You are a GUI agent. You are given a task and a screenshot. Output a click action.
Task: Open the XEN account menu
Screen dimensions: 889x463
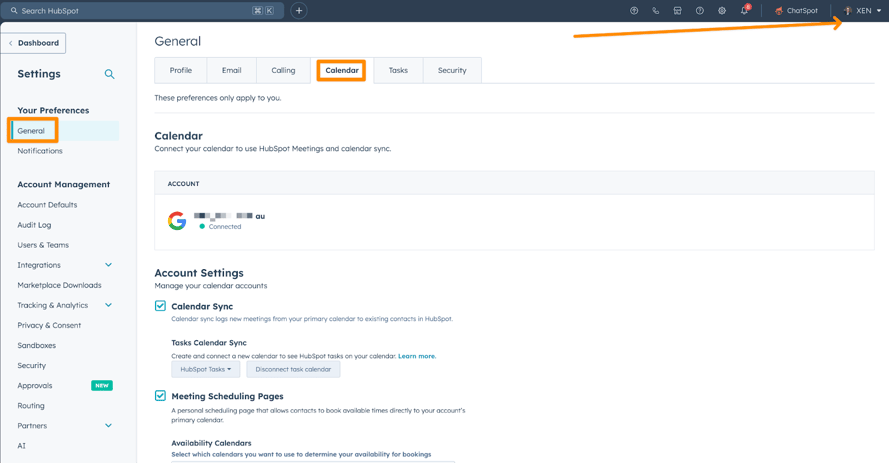point(862,11)
